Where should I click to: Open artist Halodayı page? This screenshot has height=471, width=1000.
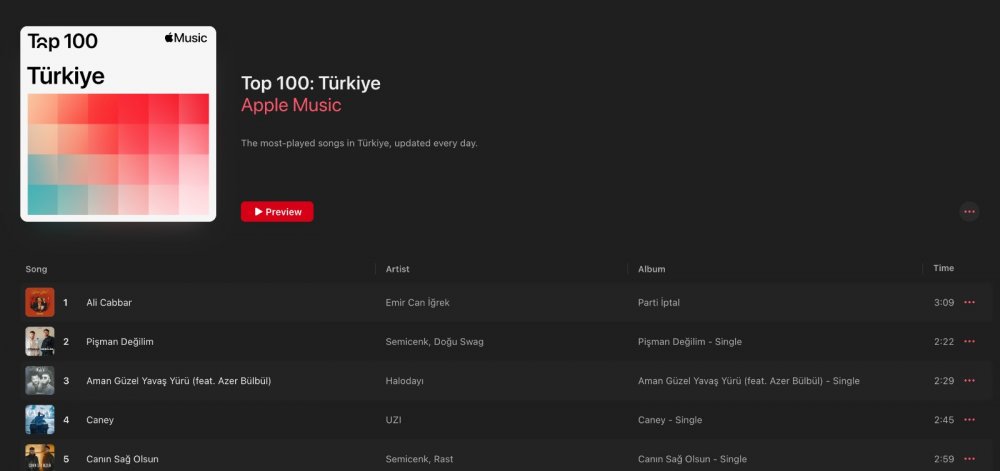click(408, 381)
